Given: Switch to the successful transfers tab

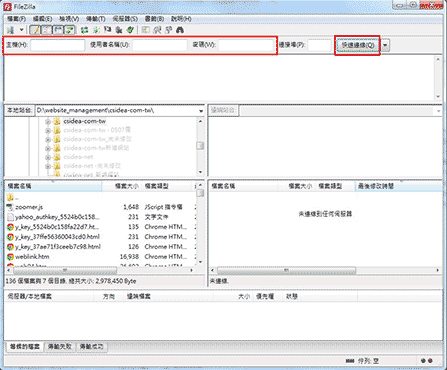Looking at the screenshot, I should click(91, 347).
